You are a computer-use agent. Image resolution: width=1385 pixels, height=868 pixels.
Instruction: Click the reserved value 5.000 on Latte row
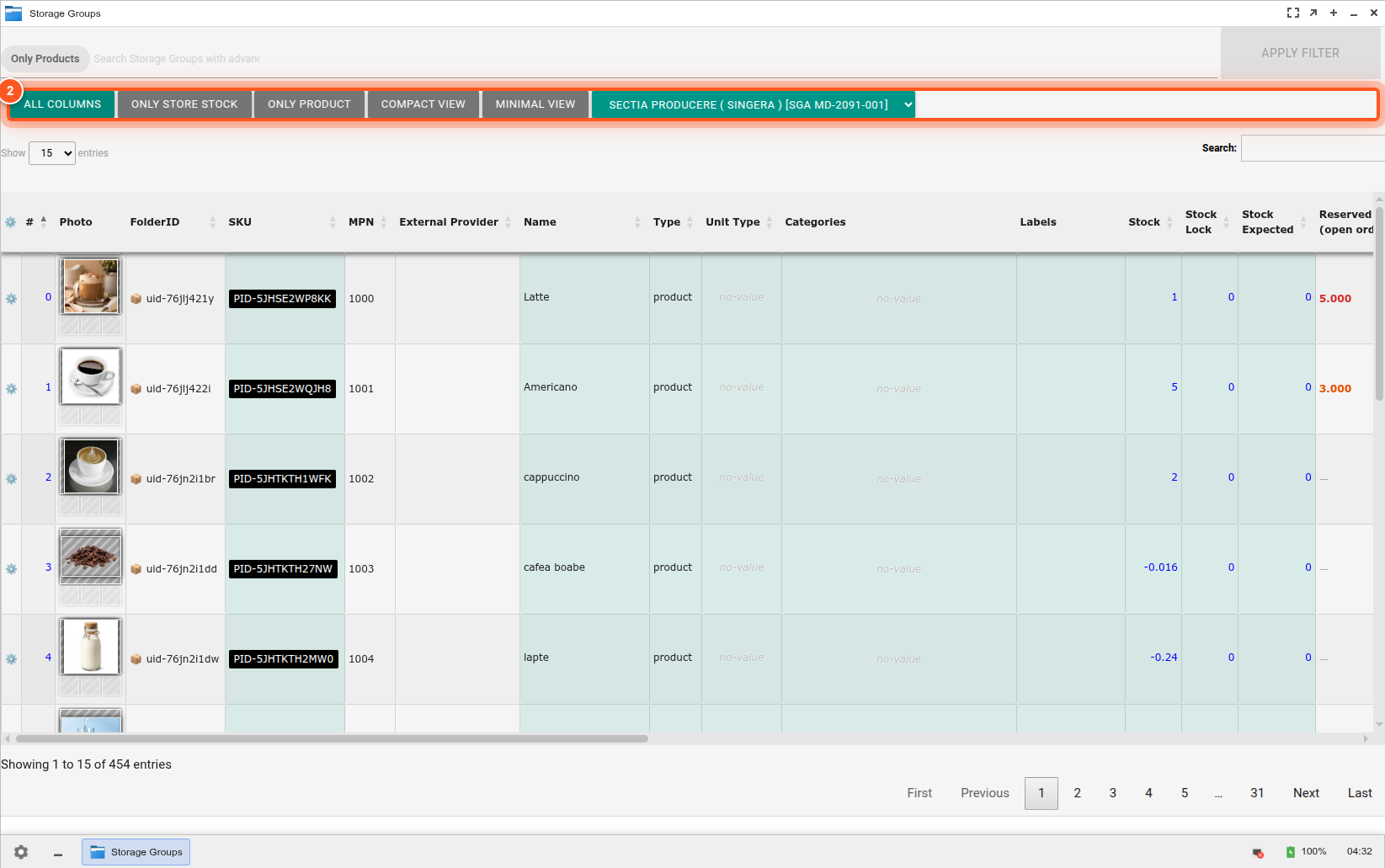click(x=1335, y=299)
